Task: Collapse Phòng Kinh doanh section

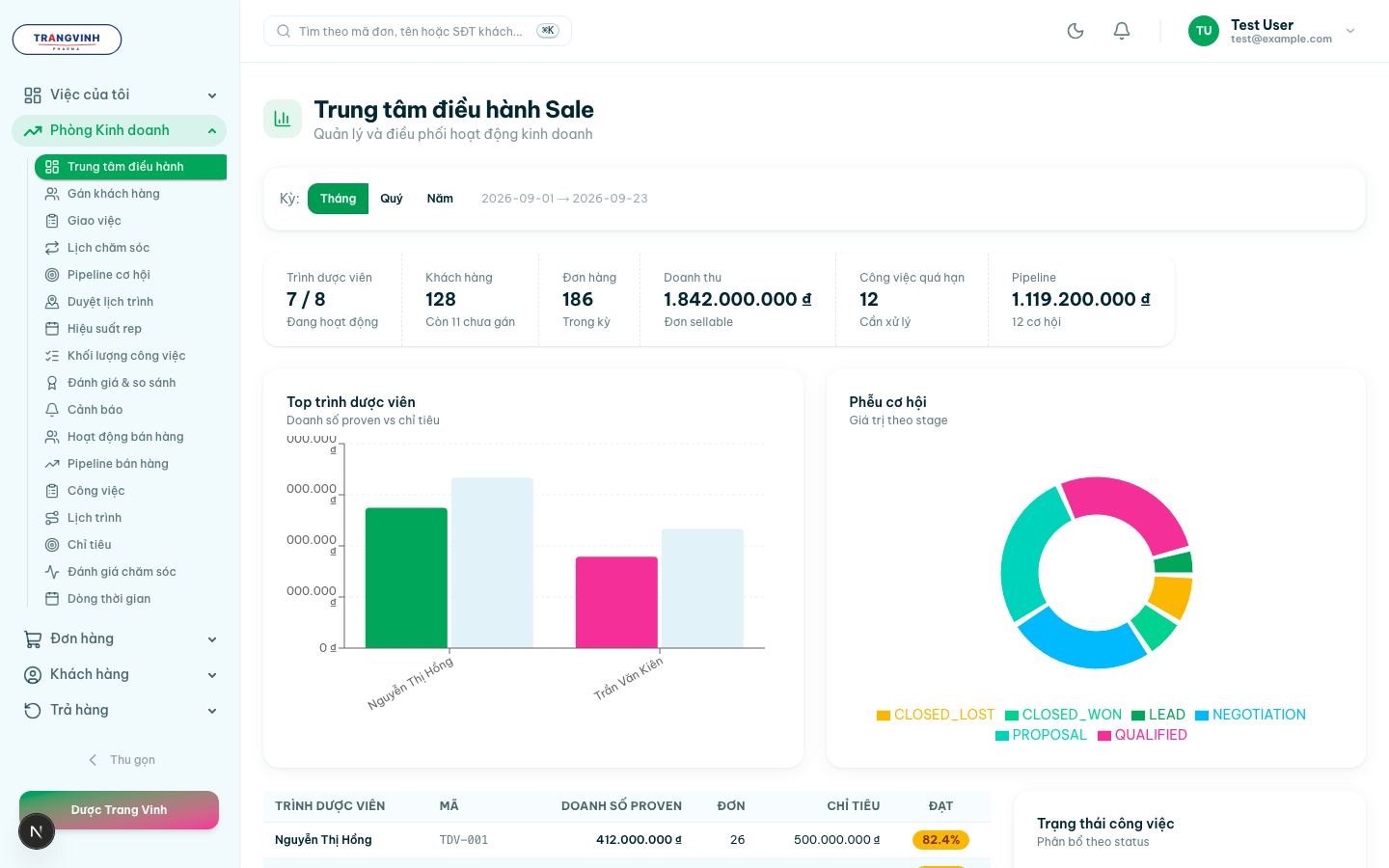Action: pyautogui.click(x=120, y=130)
